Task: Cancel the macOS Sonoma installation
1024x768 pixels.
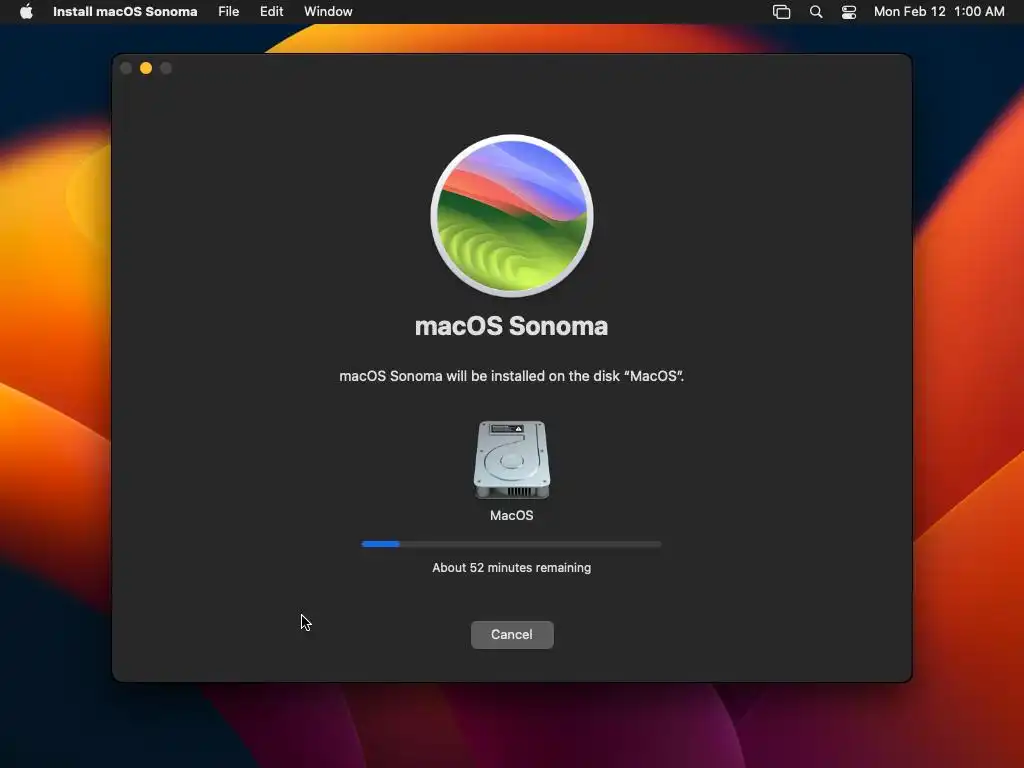Action: [x=512, y=635]
